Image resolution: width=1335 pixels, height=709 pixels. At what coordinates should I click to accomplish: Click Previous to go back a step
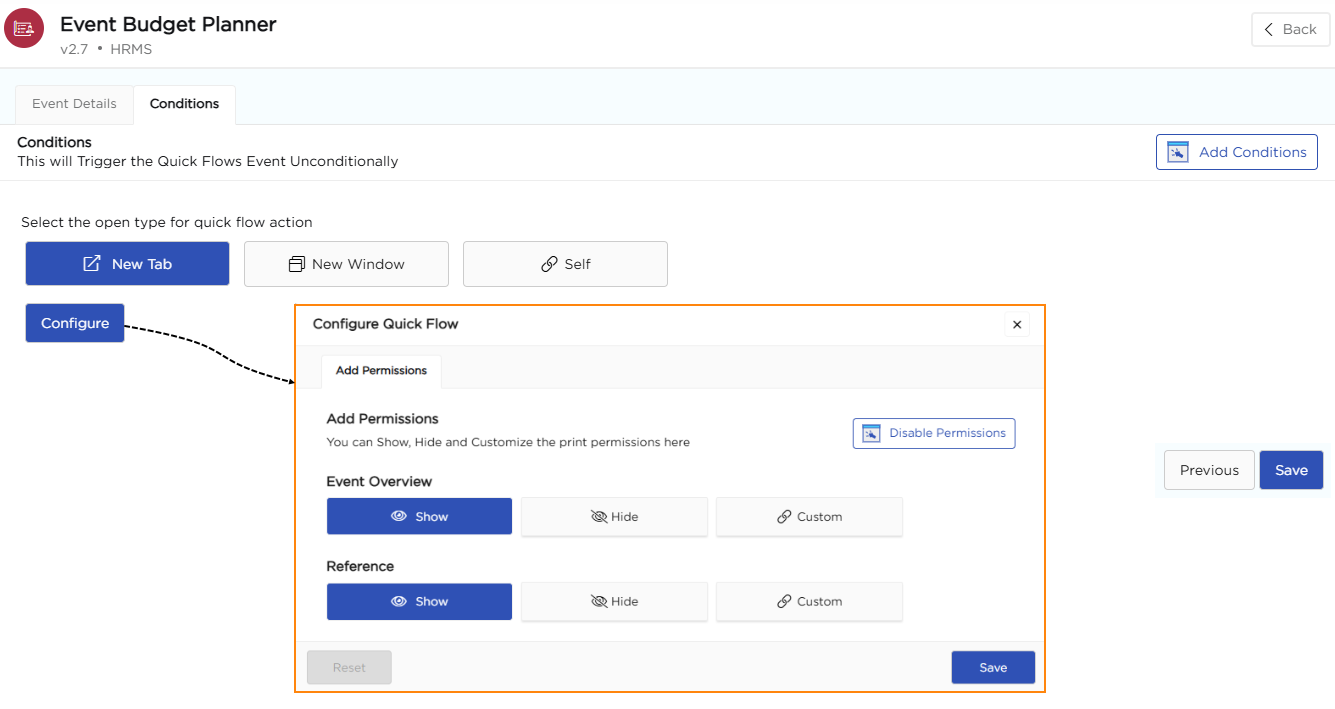1208,470
